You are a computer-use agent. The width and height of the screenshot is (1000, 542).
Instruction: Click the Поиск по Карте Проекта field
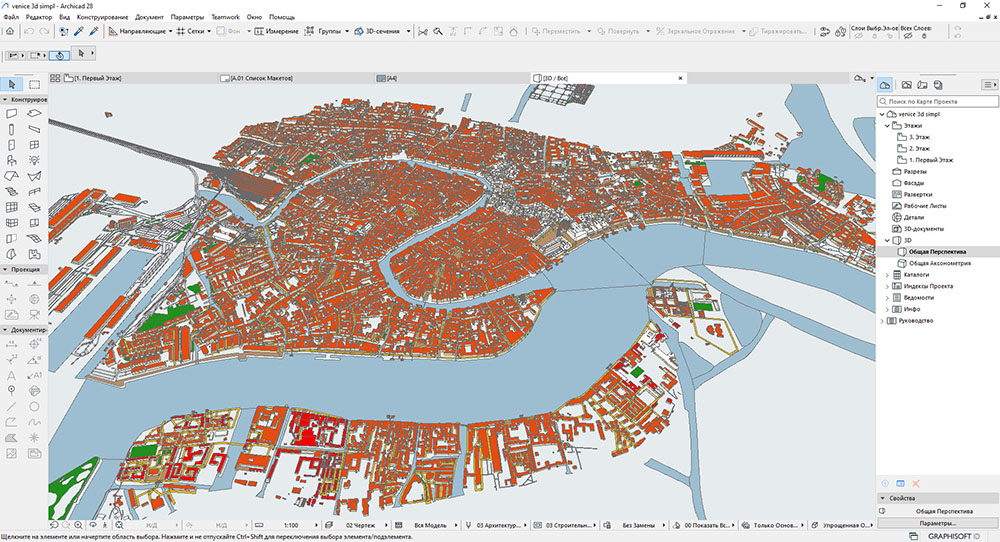938,101
